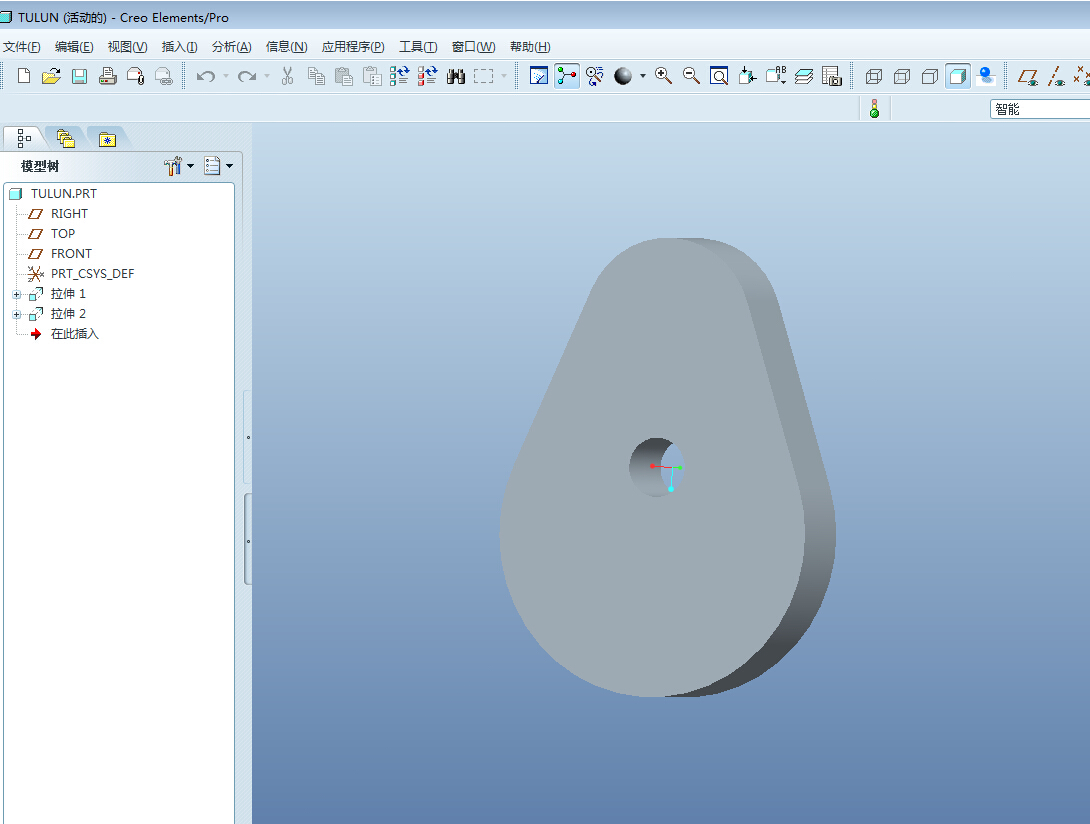Open saved view list icon
Image resolution: width=1090 pixels, height=824 pixels.
tap(776, 76)
